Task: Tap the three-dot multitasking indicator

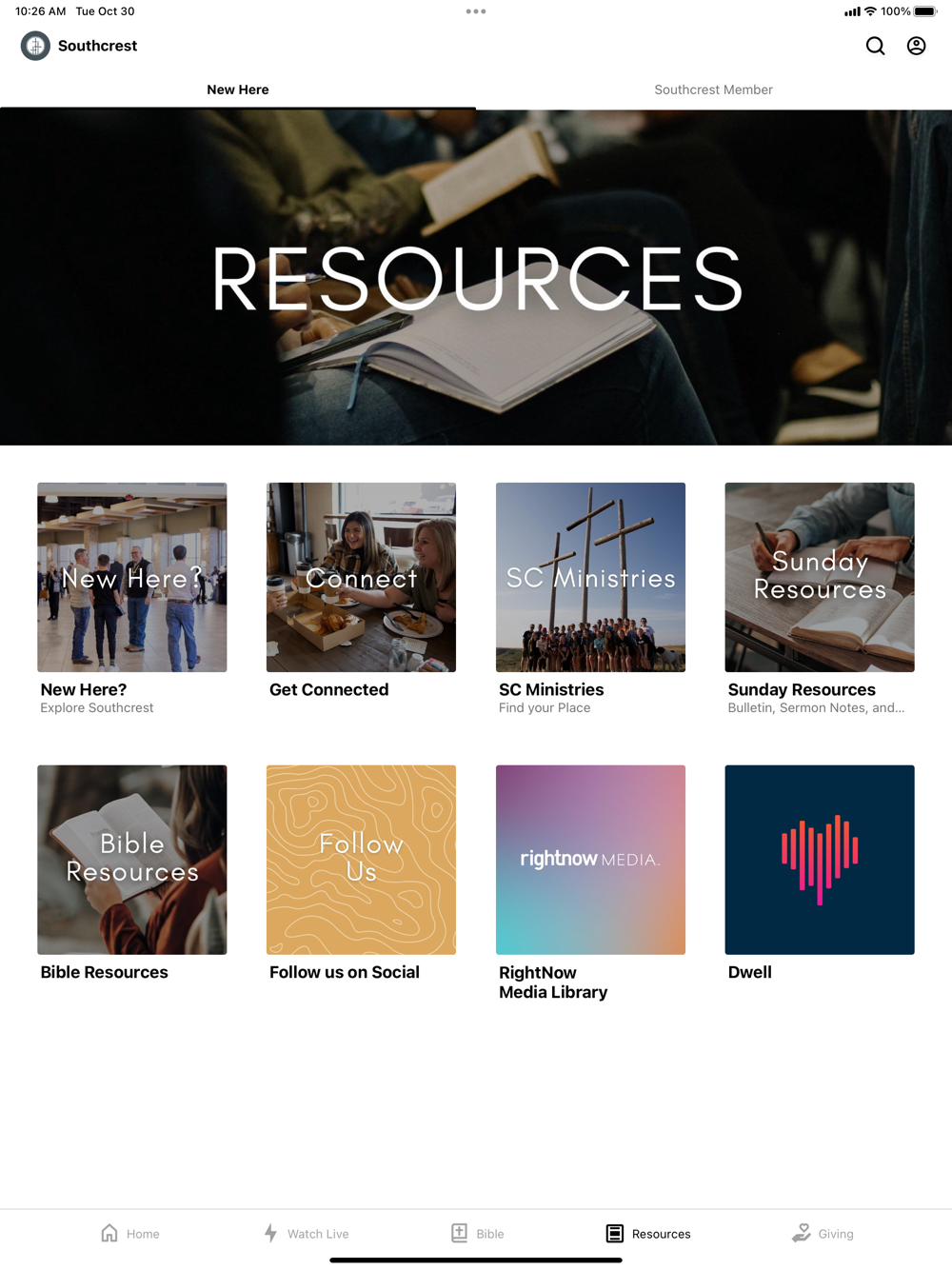Action: (x=476, y=11)
